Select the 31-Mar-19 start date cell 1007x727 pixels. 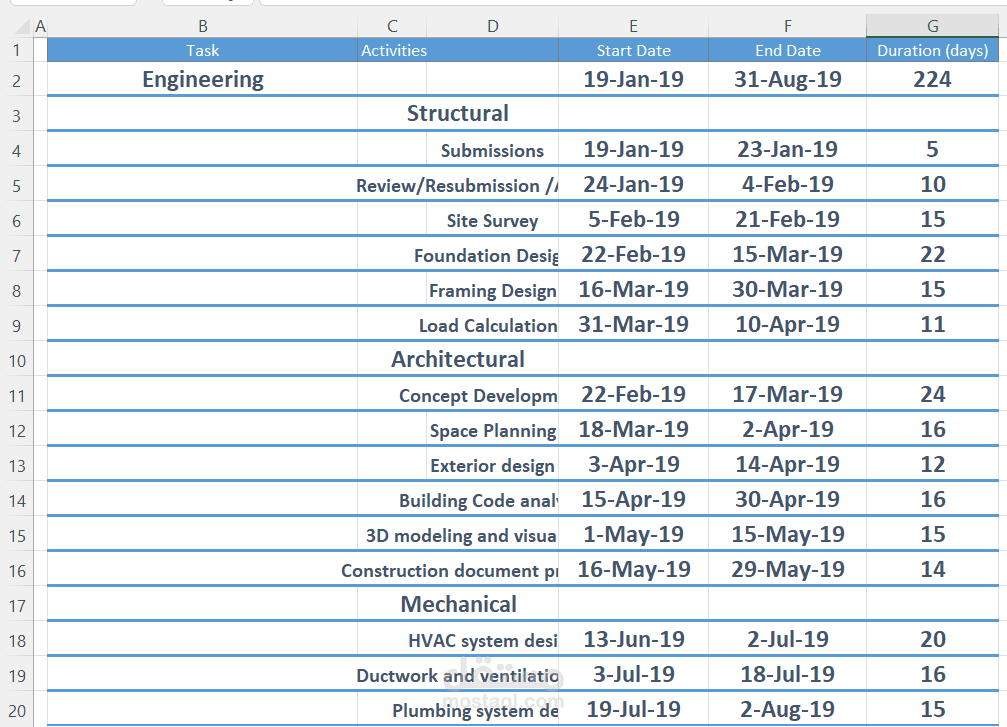(633, 324)
